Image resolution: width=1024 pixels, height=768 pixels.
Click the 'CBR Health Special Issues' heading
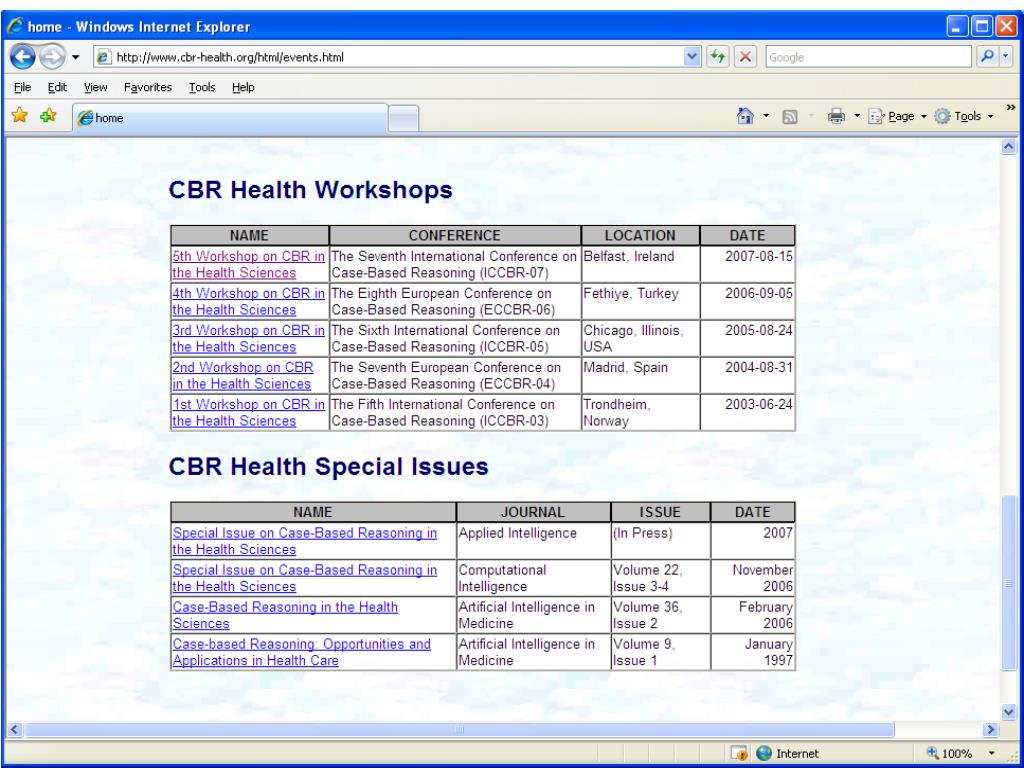[328, 467]
